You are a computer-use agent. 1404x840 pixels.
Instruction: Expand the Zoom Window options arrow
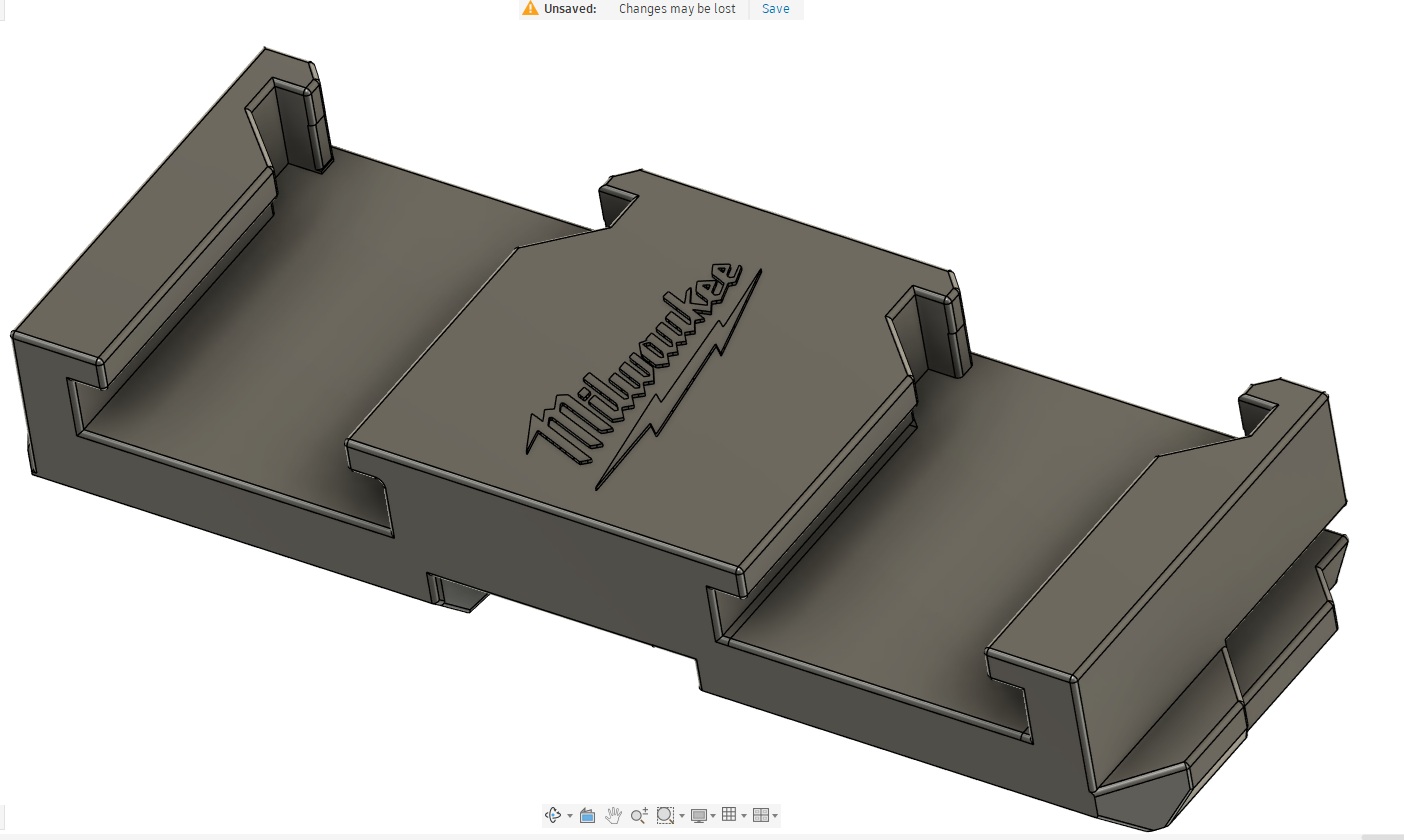pos(682,816)
